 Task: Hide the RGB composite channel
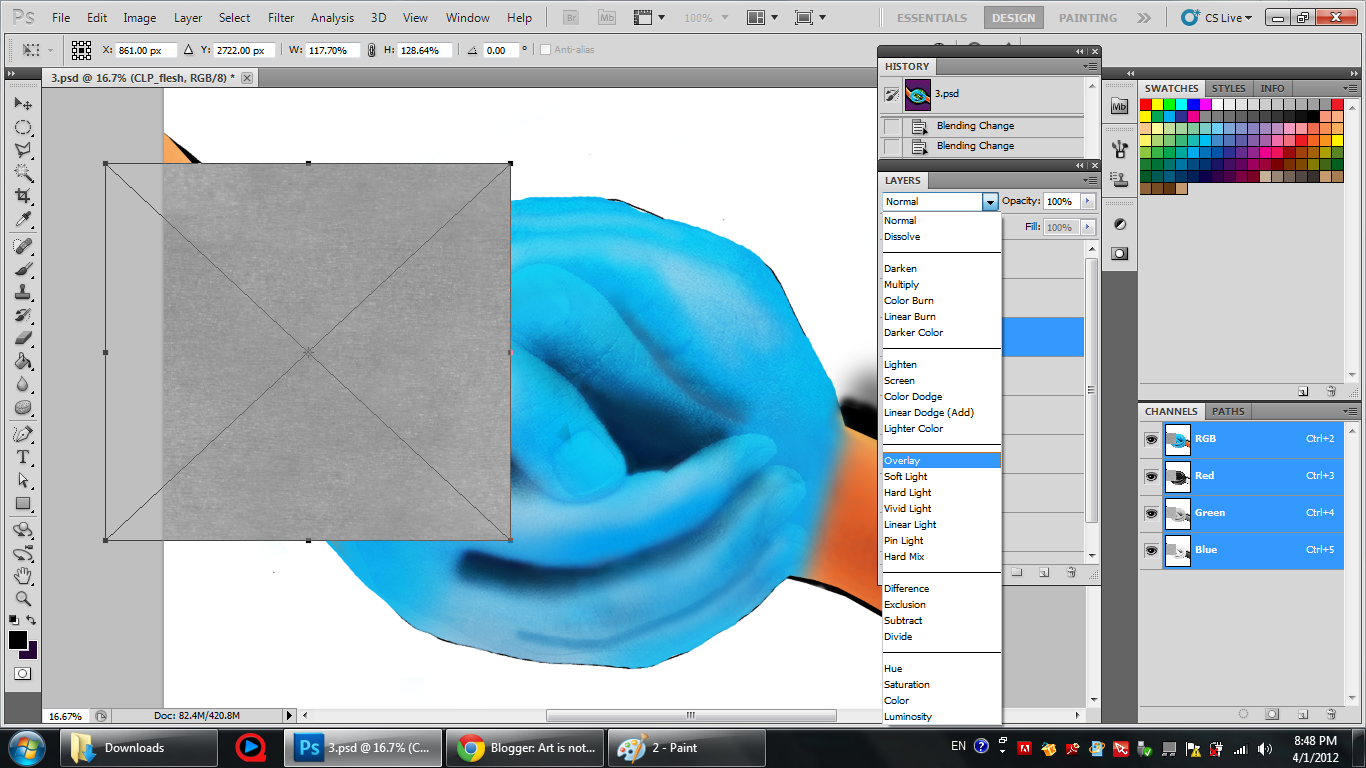coord(1151,439)
